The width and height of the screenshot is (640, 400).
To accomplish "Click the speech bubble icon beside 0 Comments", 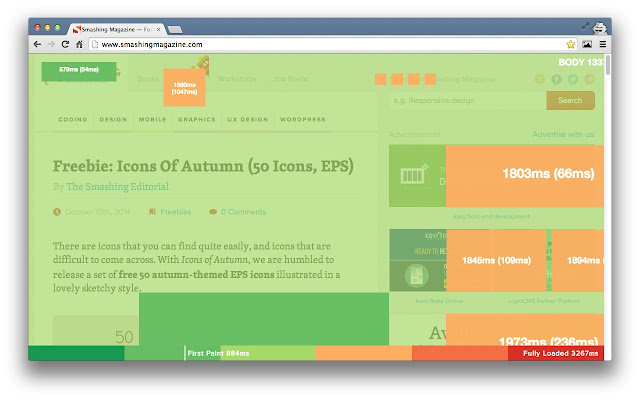I will tap(213, 212).
